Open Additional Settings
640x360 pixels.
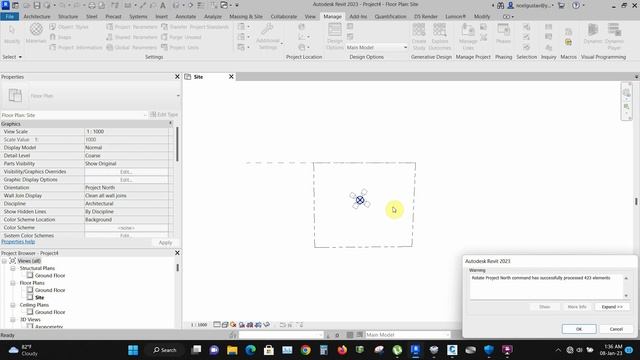point(268,36)
